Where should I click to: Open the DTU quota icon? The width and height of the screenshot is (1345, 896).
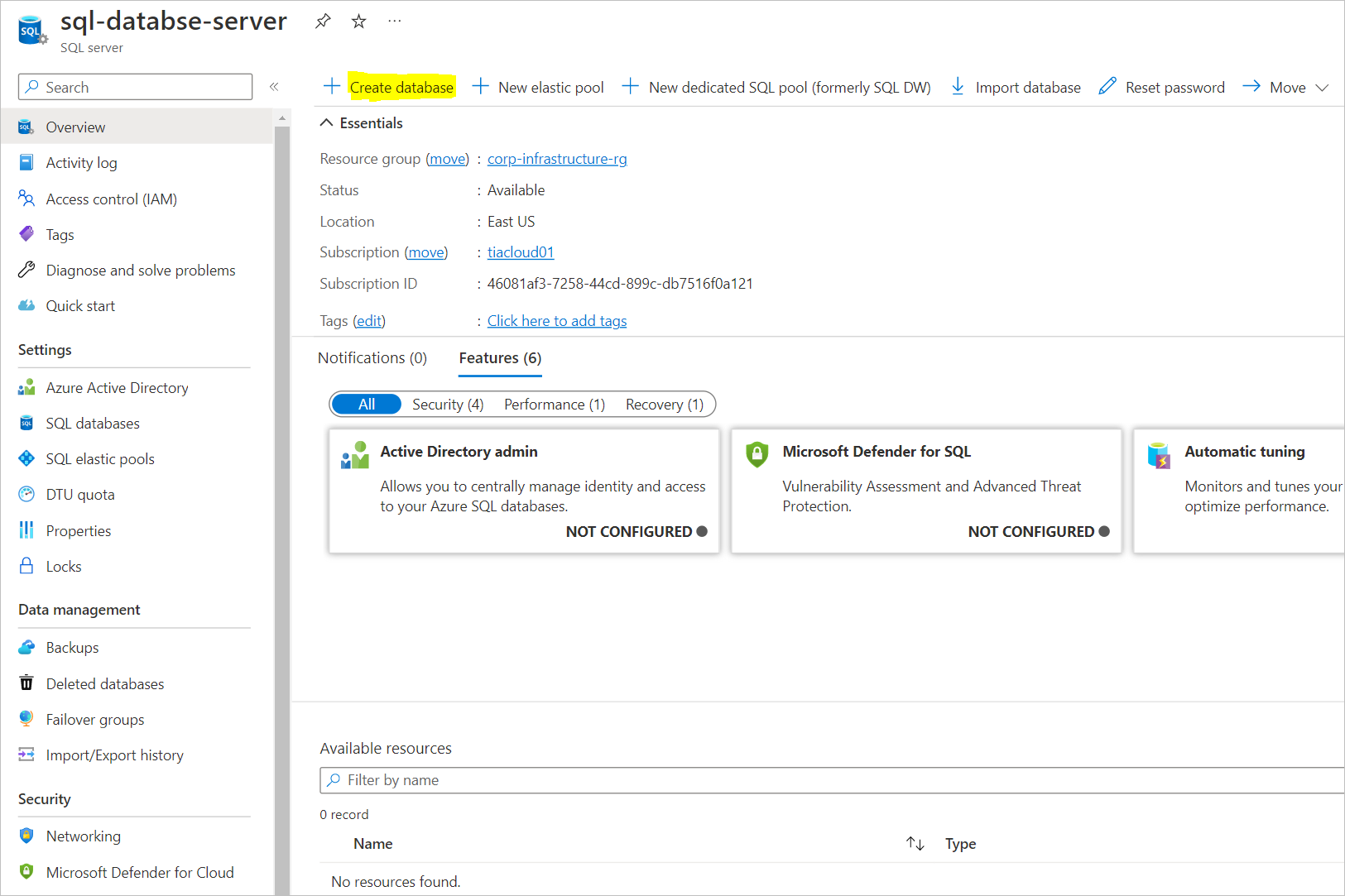tap(26, 494)
